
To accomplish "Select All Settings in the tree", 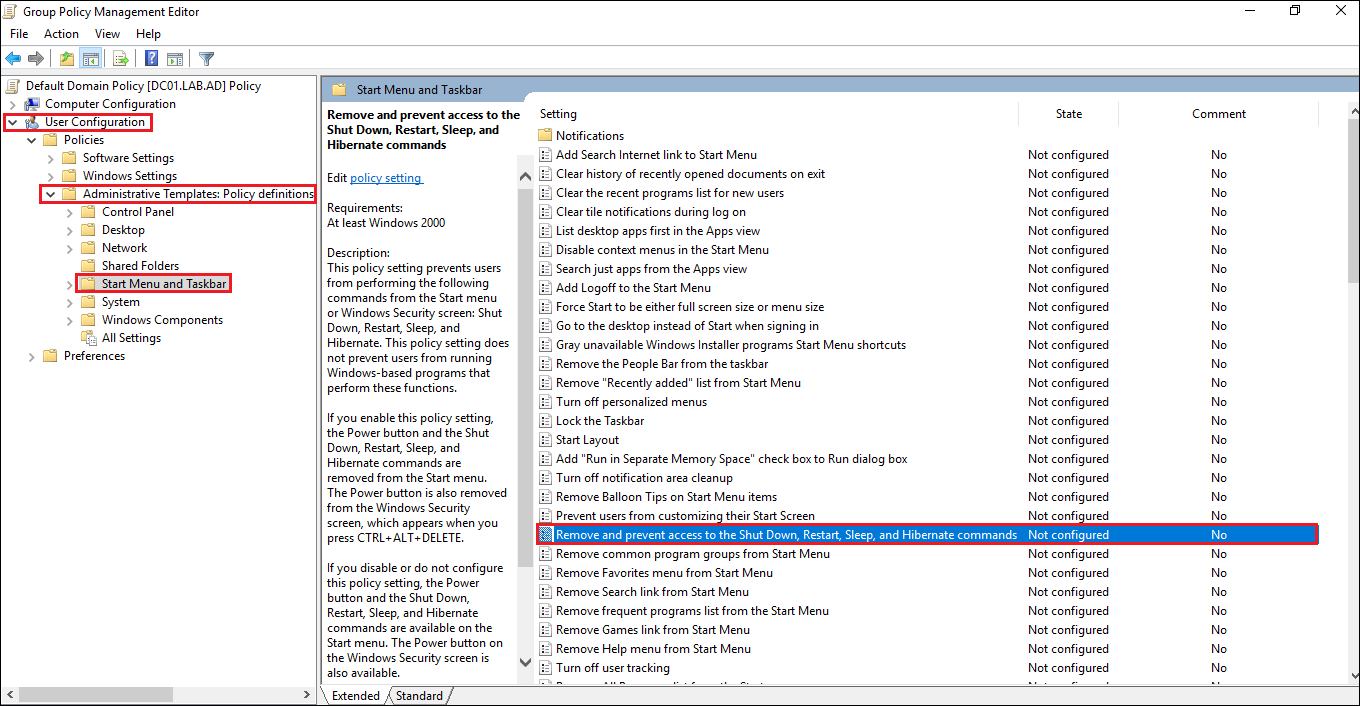I will 131,338.
